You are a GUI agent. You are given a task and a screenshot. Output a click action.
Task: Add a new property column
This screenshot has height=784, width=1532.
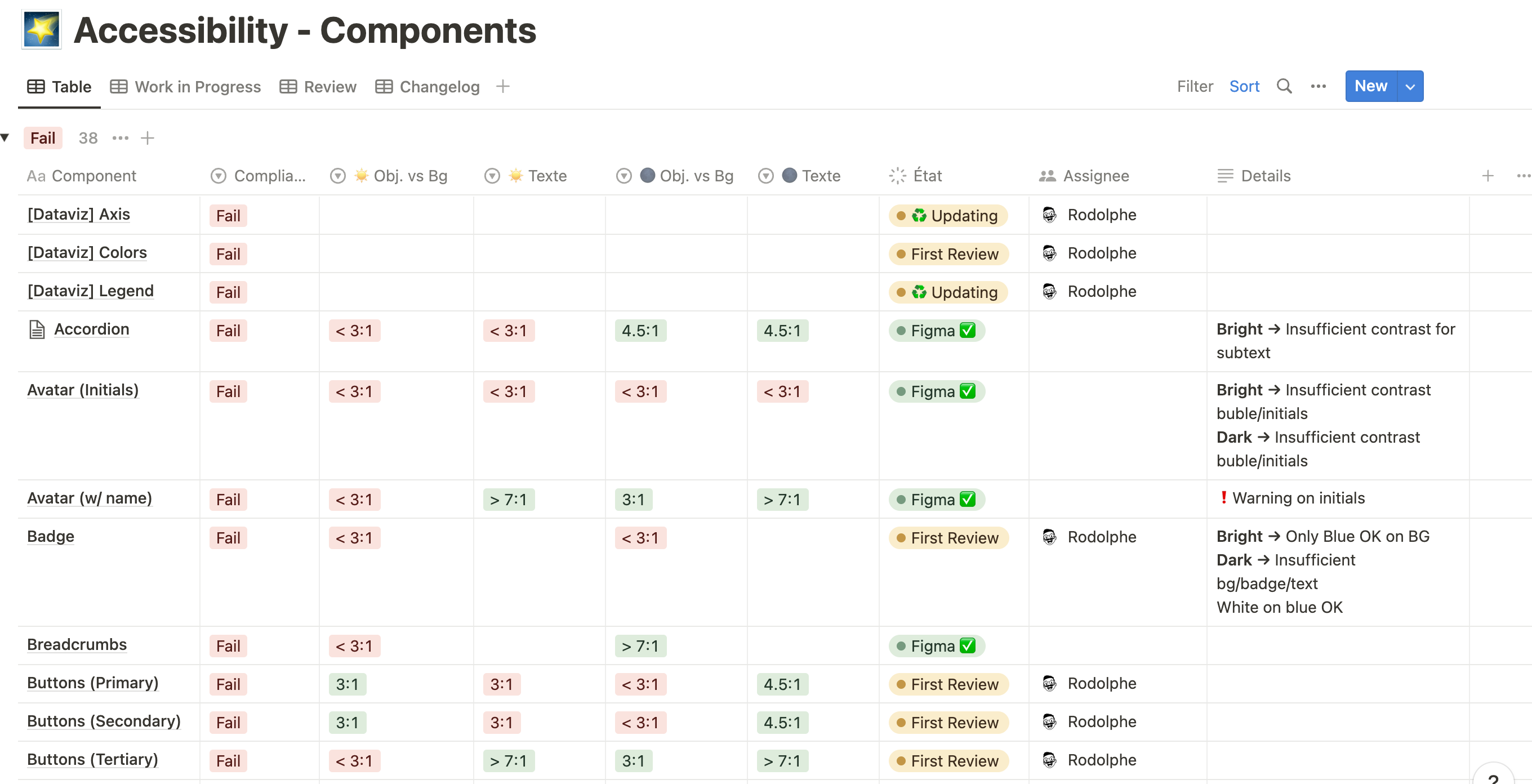tap(1488, 176)
